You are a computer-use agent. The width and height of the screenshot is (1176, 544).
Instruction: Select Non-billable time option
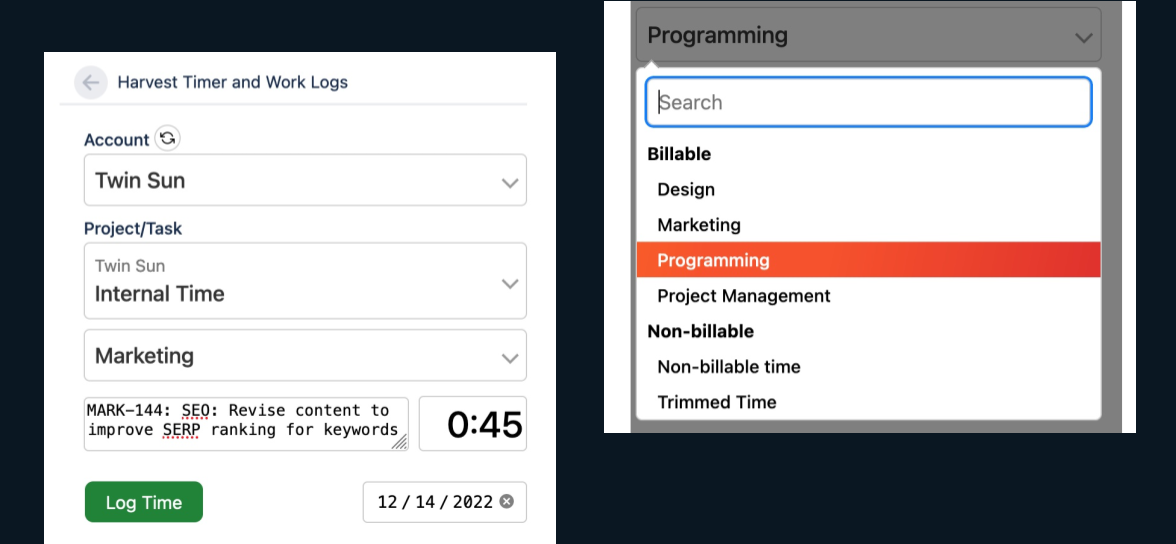(728, 367)
